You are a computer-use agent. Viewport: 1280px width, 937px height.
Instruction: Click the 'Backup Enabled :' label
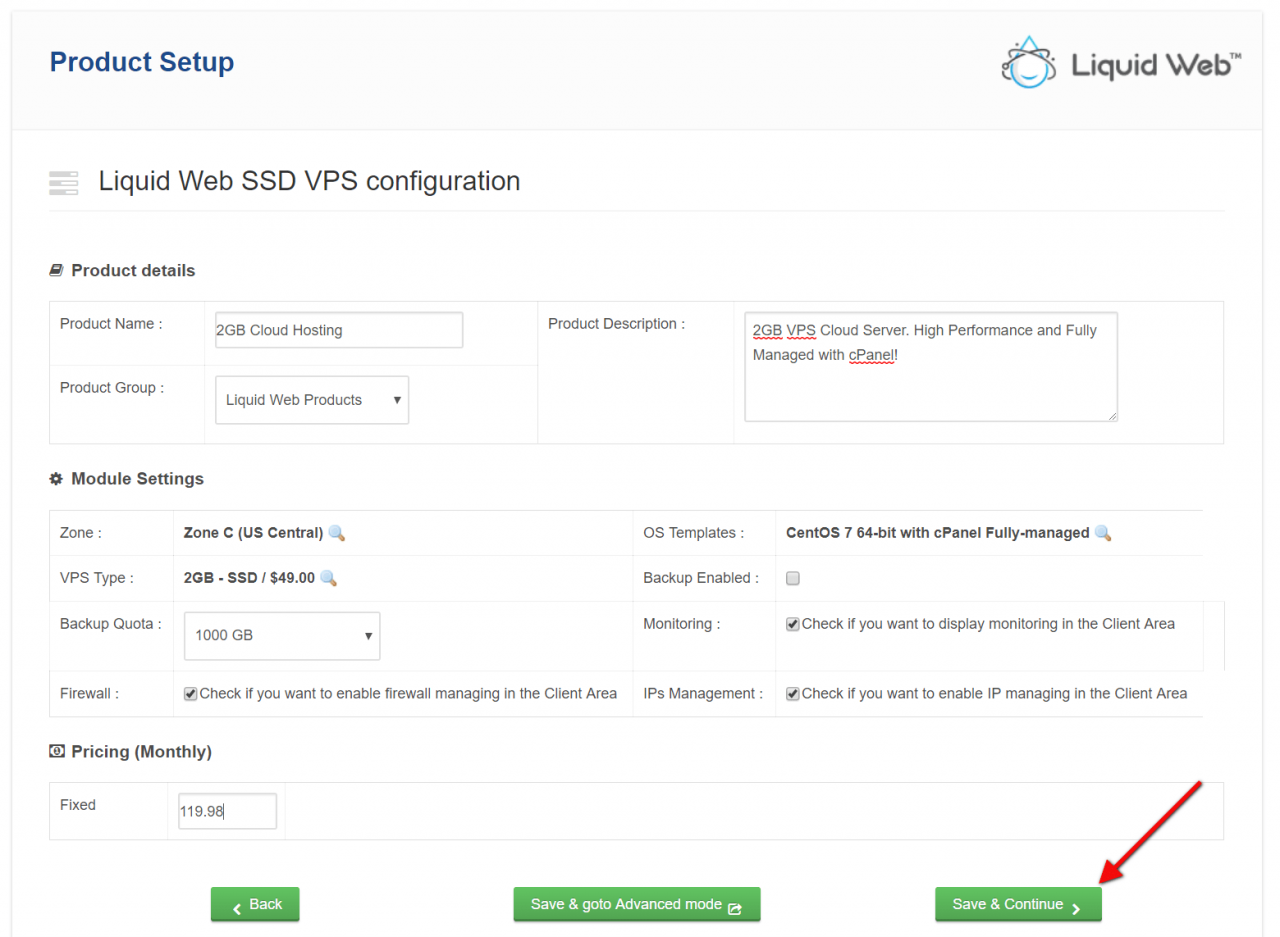701,578
